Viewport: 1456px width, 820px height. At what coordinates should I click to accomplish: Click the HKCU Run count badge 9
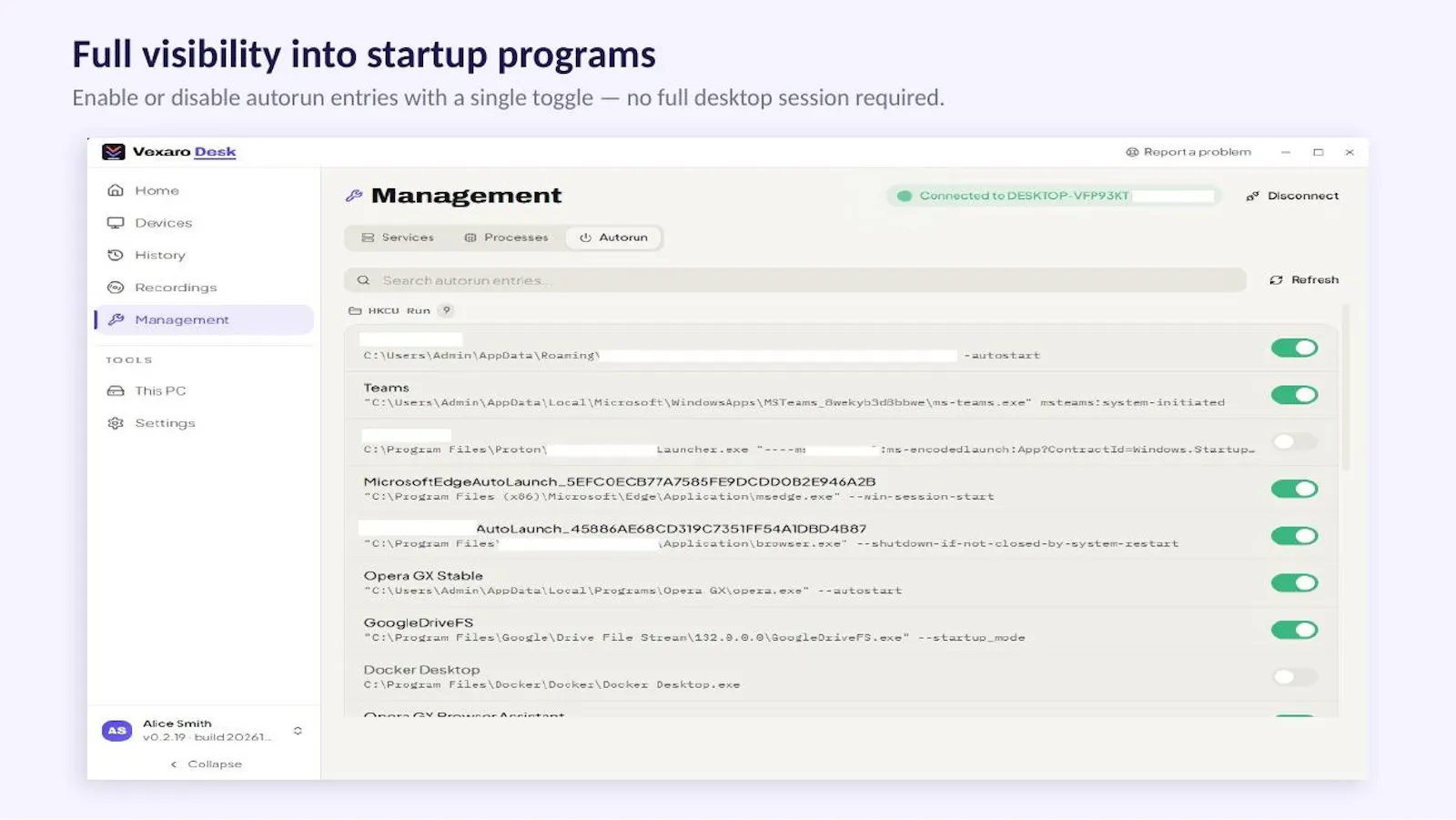[x=446, y=310]
